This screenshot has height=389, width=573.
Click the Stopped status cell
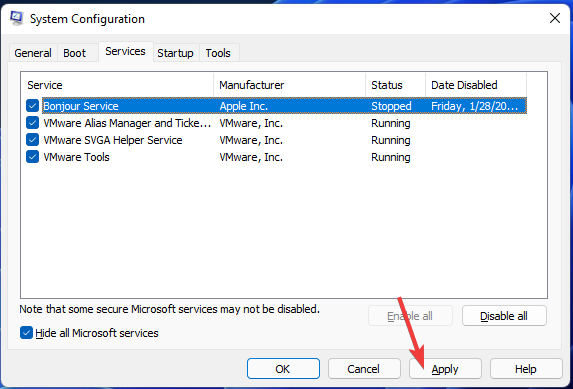(x=391, y=106)
